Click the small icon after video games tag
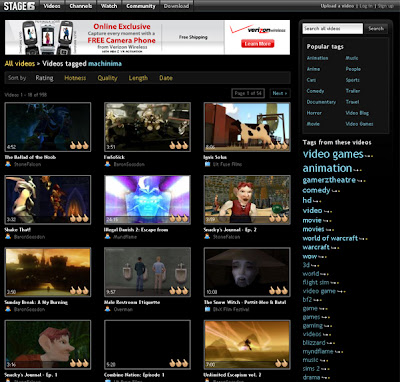The image size is (400, 382). click(x=368, y=156)
